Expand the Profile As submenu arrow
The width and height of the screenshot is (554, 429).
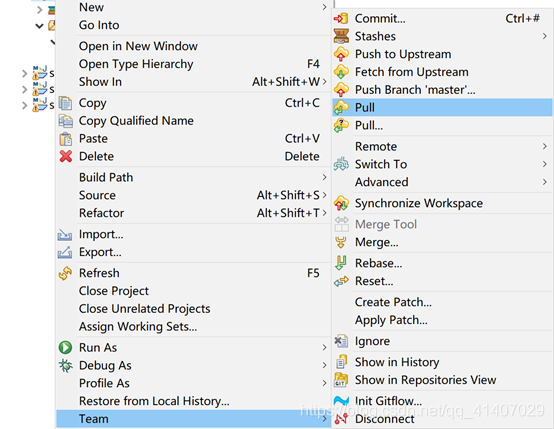pos(324,383)
